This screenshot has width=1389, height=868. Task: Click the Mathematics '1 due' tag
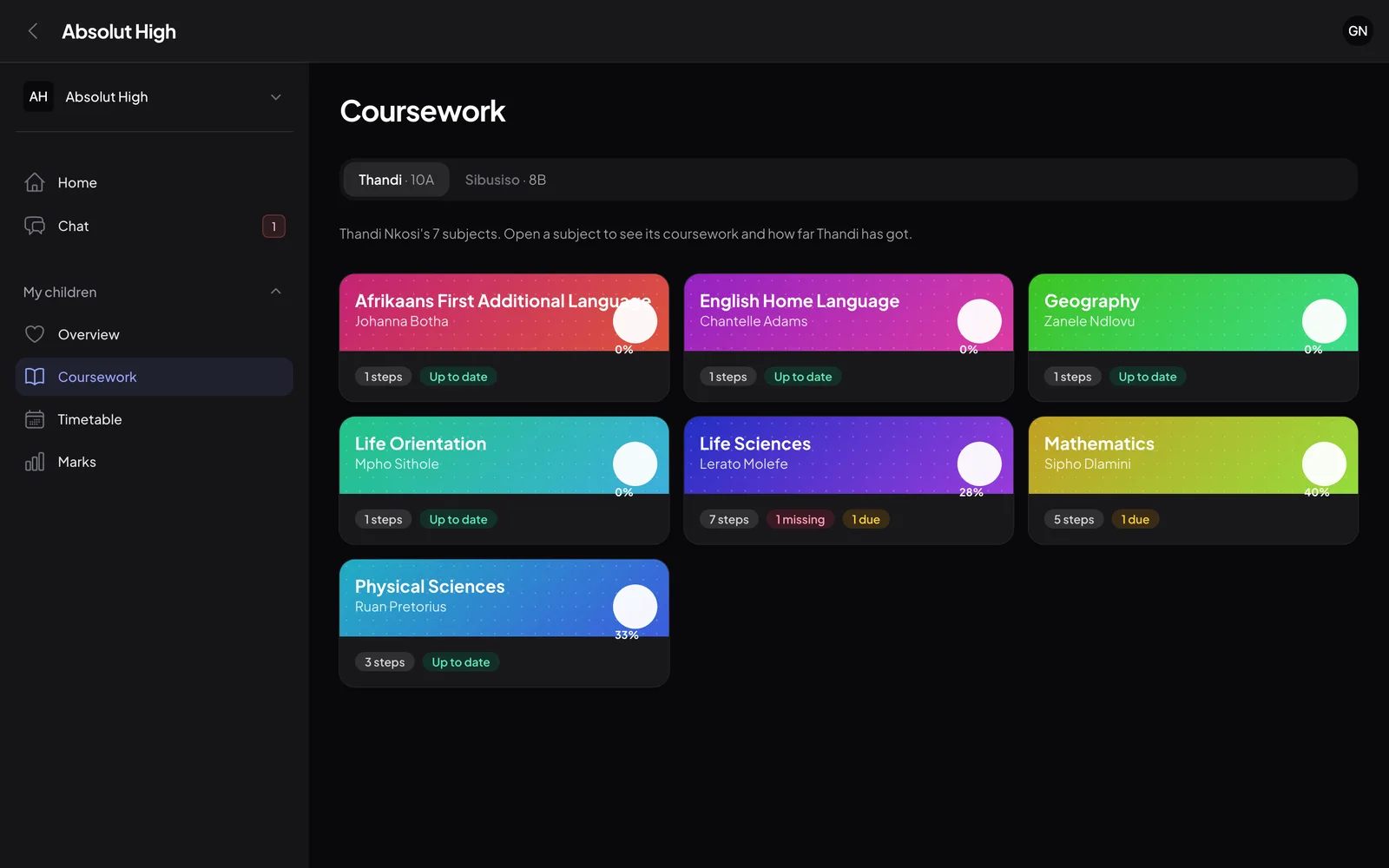pos(1135,519)
